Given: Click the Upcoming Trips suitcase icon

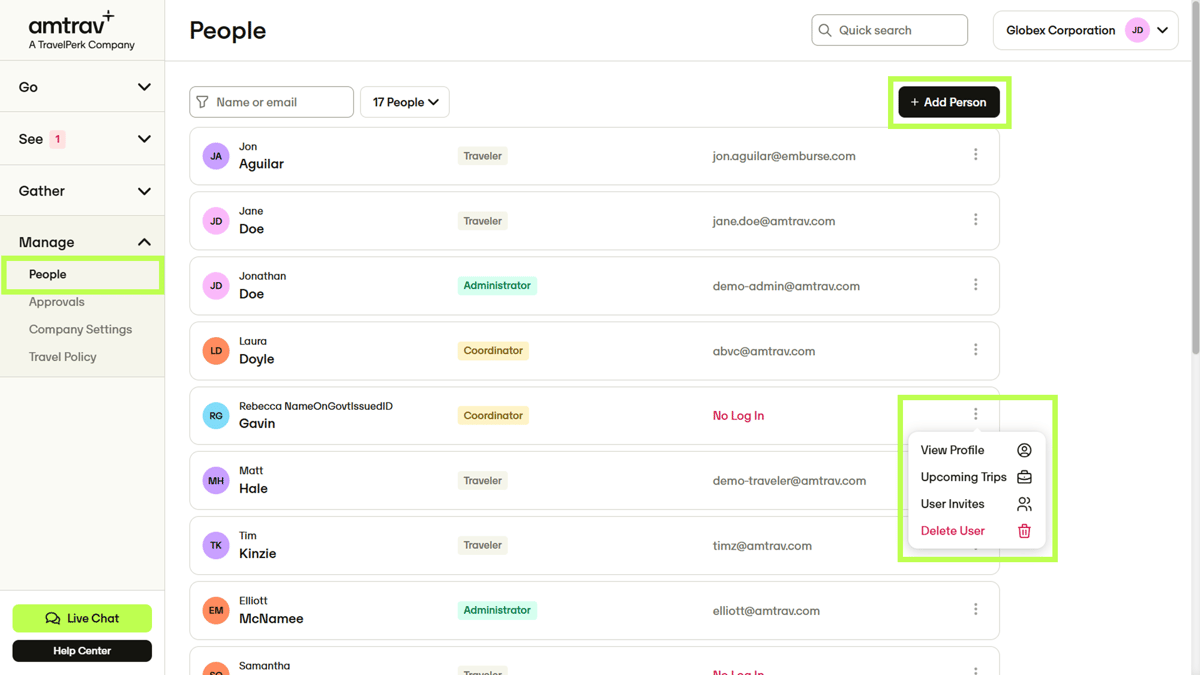Looking at the screenshot, I should 1023,477.
